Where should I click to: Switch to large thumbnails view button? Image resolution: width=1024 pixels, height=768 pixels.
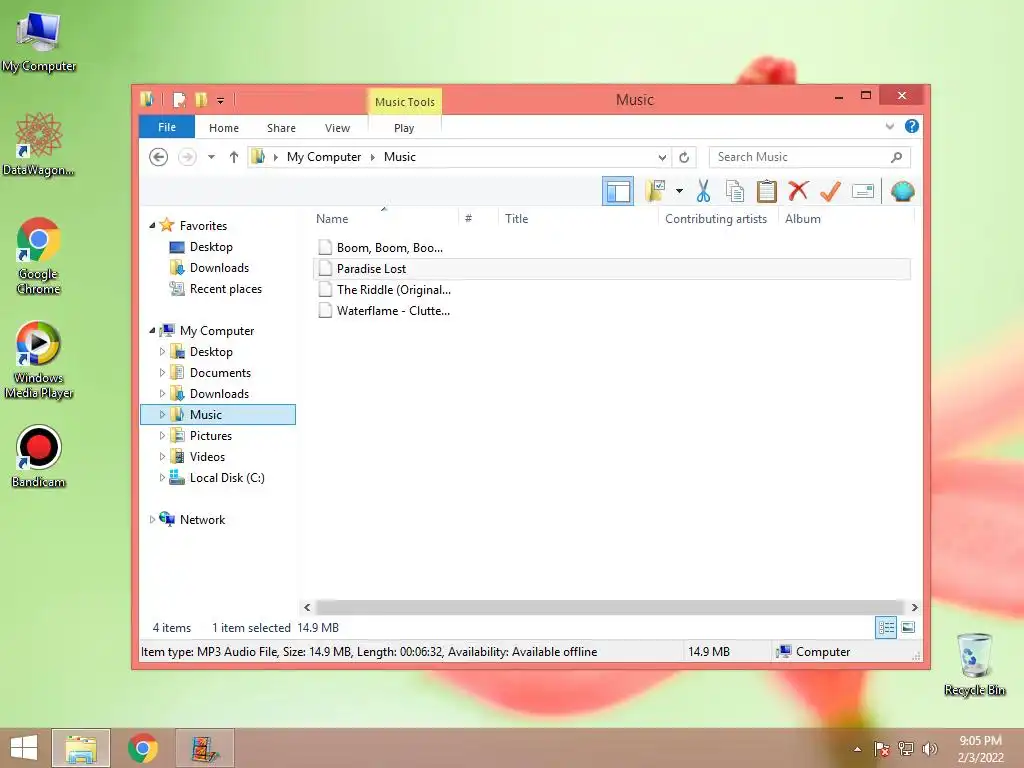[908, 628]
